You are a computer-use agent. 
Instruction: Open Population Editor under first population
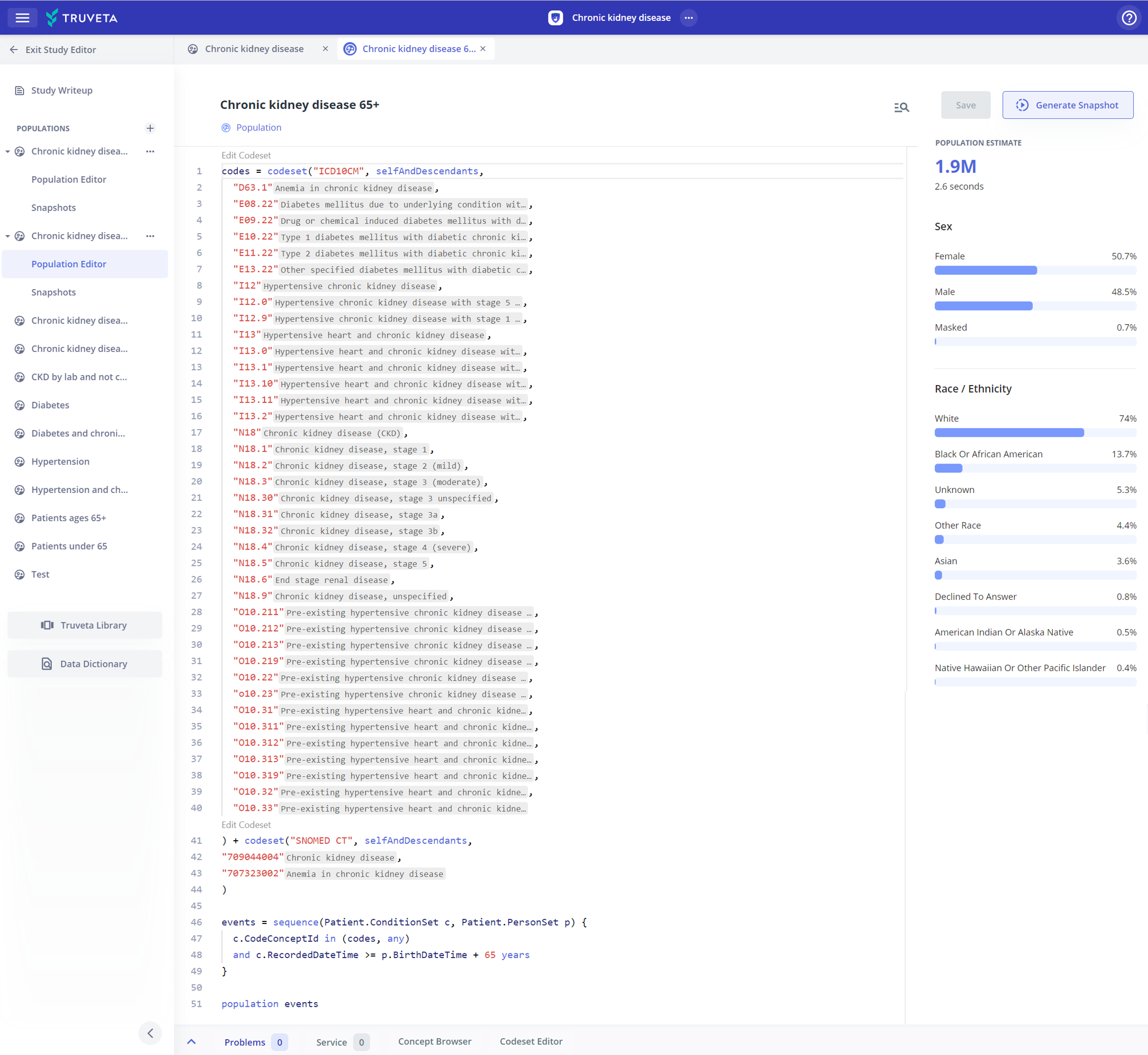click(x=69, y=179)
